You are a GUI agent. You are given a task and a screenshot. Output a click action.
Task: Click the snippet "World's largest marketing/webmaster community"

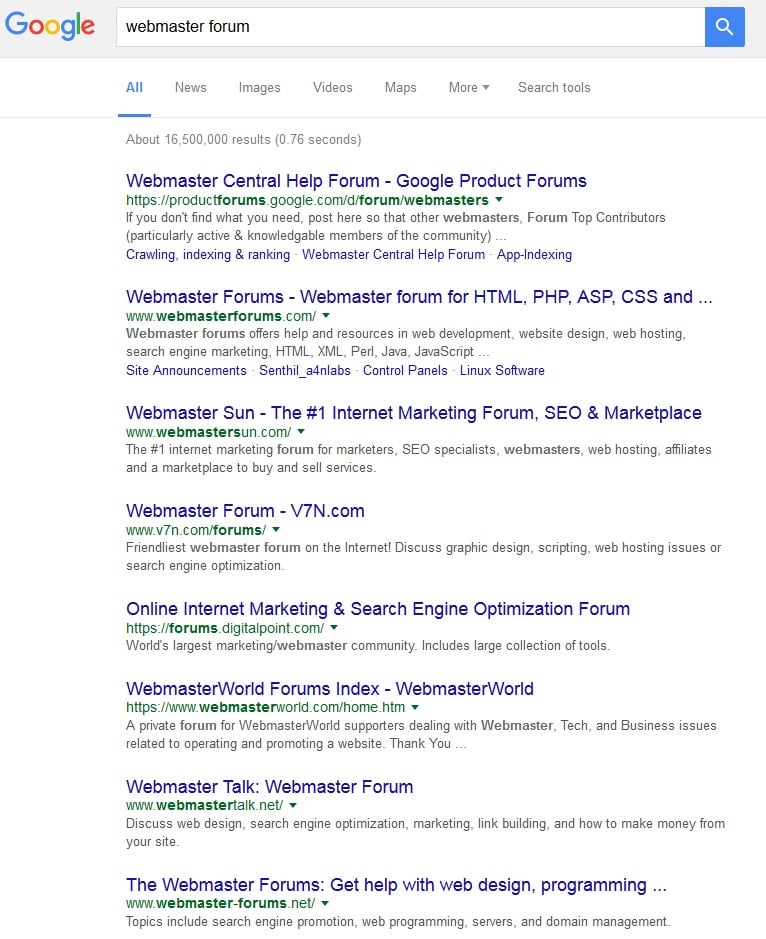pos(368,646)
